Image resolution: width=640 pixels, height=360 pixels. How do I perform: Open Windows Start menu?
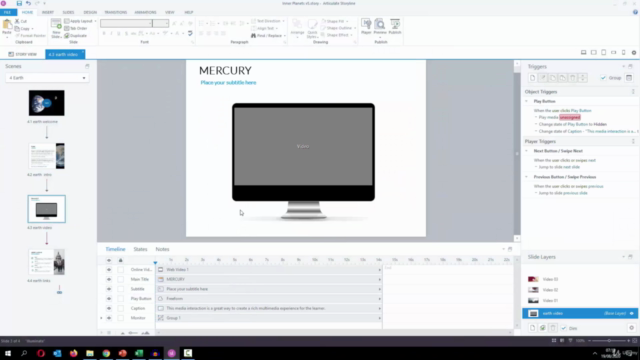[8, 353]
